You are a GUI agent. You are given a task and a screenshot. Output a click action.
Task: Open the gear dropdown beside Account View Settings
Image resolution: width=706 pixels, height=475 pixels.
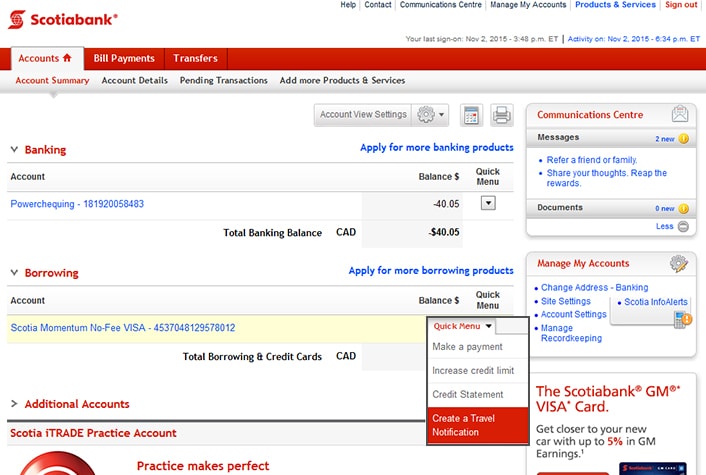pos(431,115)
